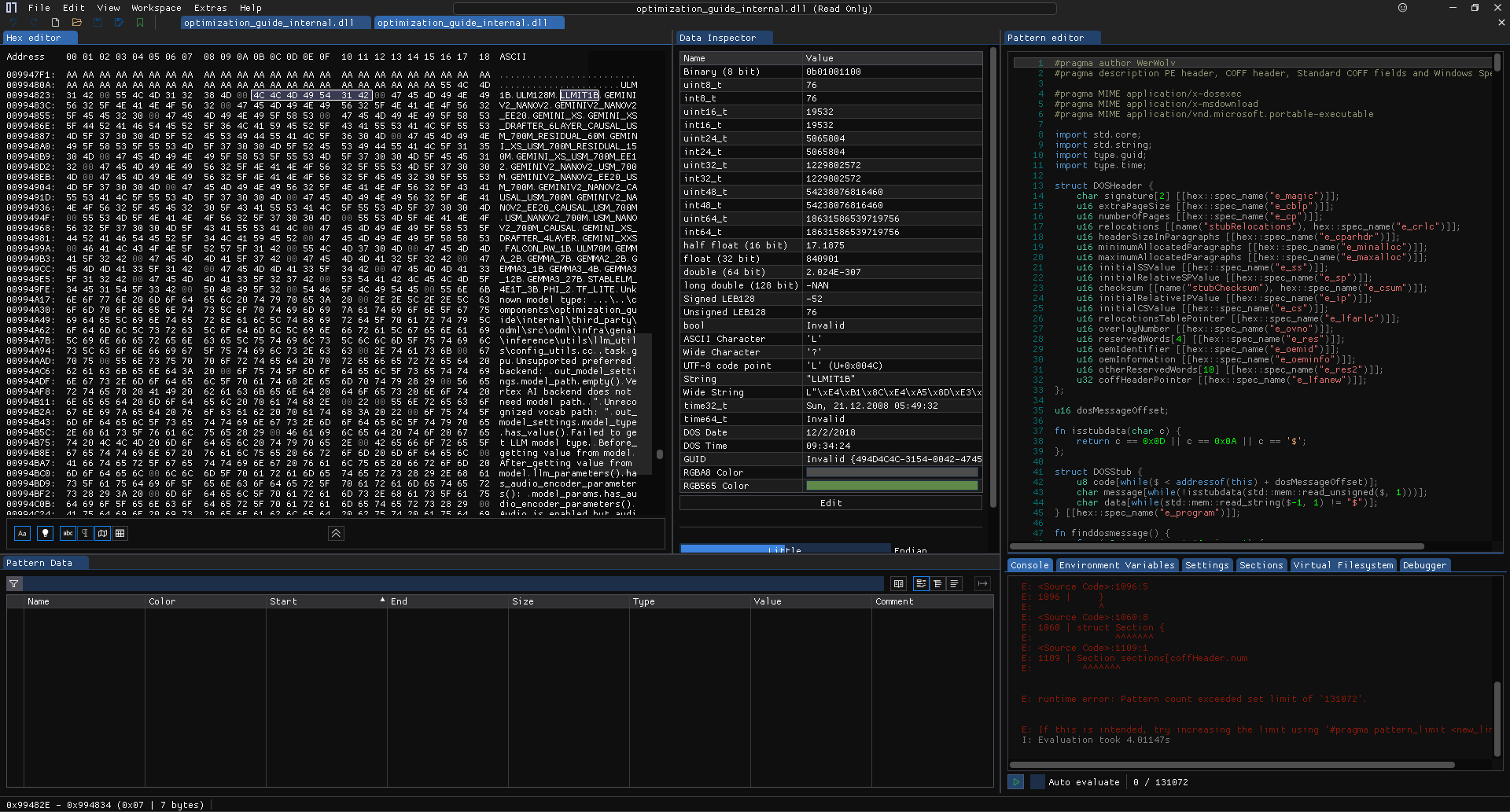Enable the Auto evaluate checkbox
Screen dimensions: 1510x812
(x=1037, y=782)
